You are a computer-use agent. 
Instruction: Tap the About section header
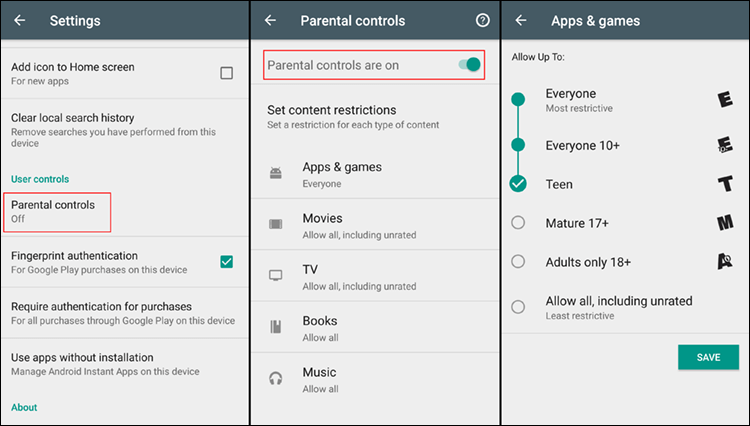coord(24,407)
